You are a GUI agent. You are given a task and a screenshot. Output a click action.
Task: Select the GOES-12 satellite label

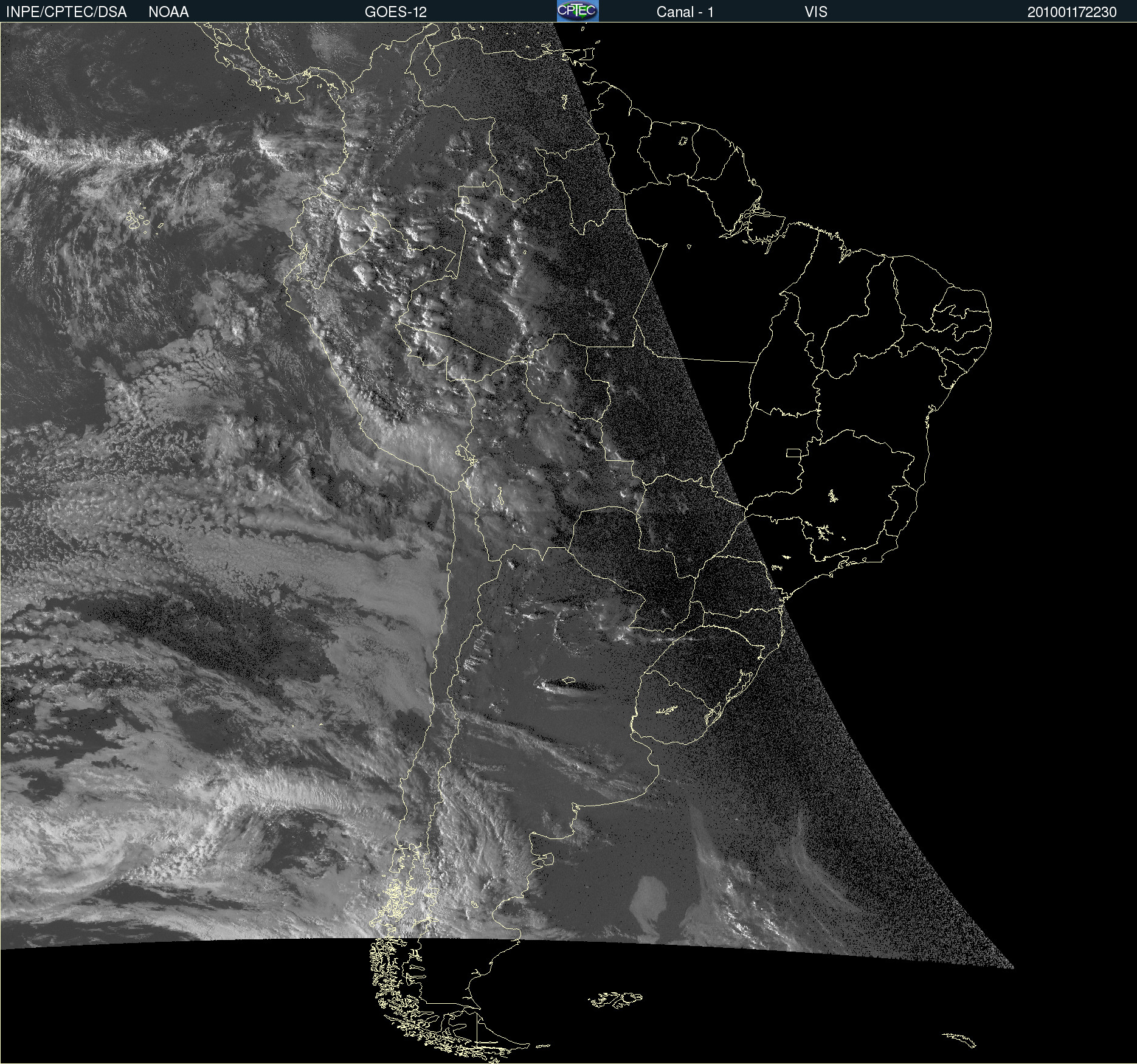pos(396,12)
